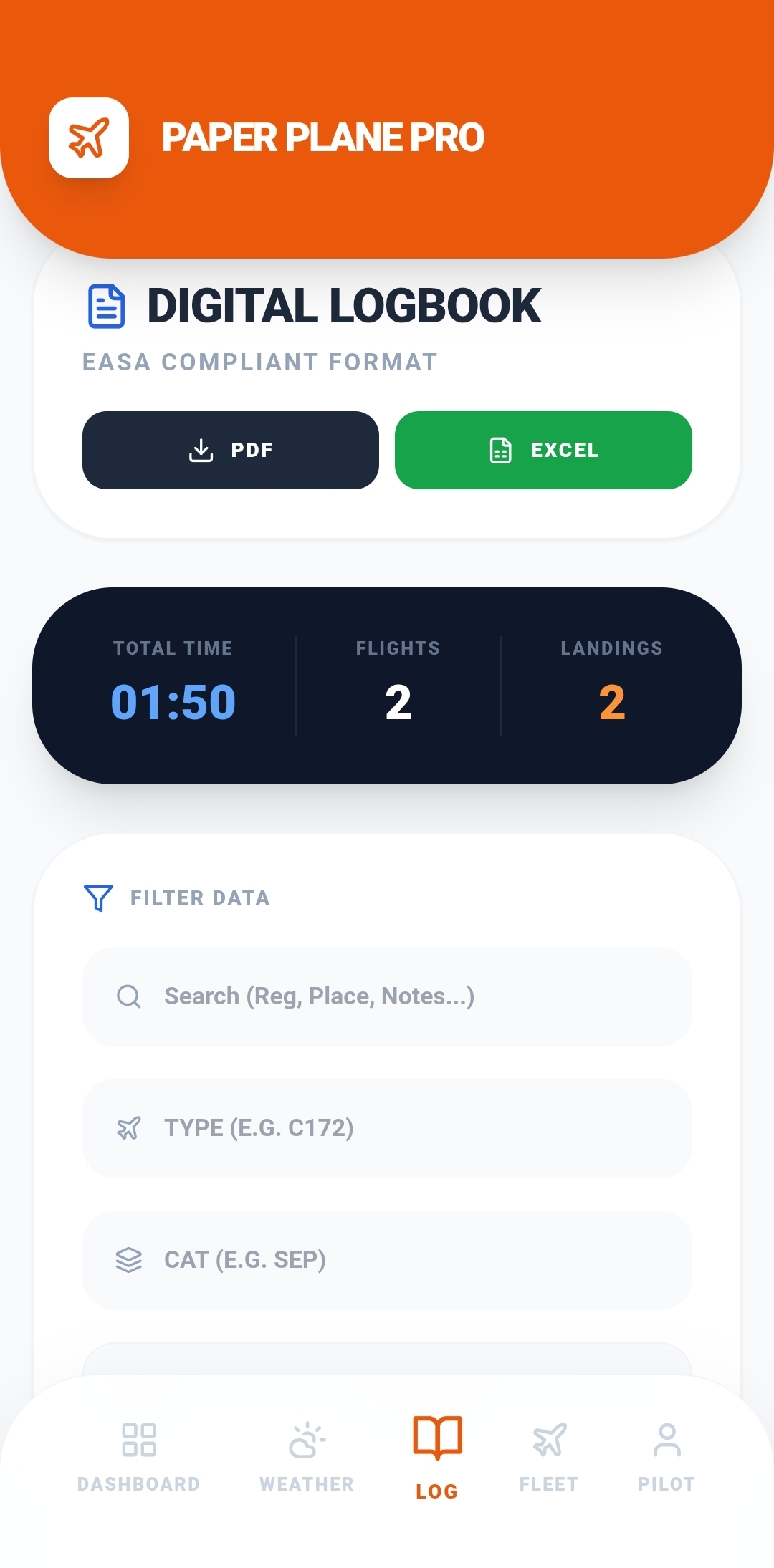This screenshot has height=1568, width=774.
Task: Tap the blue filter funnel icon
Action: click(98, 898)
